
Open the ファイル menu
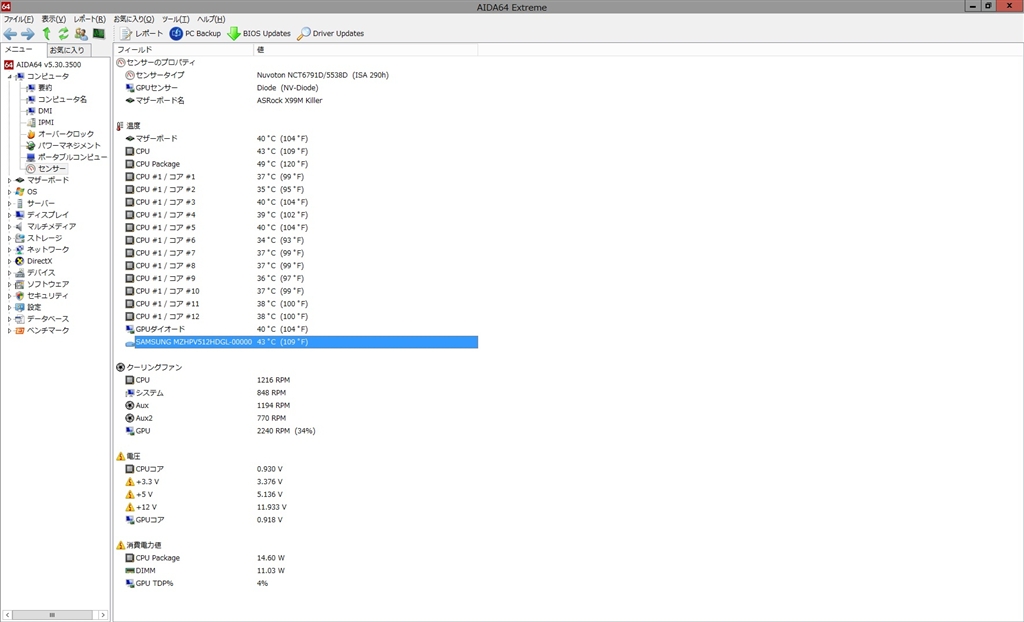pos(18,19)
